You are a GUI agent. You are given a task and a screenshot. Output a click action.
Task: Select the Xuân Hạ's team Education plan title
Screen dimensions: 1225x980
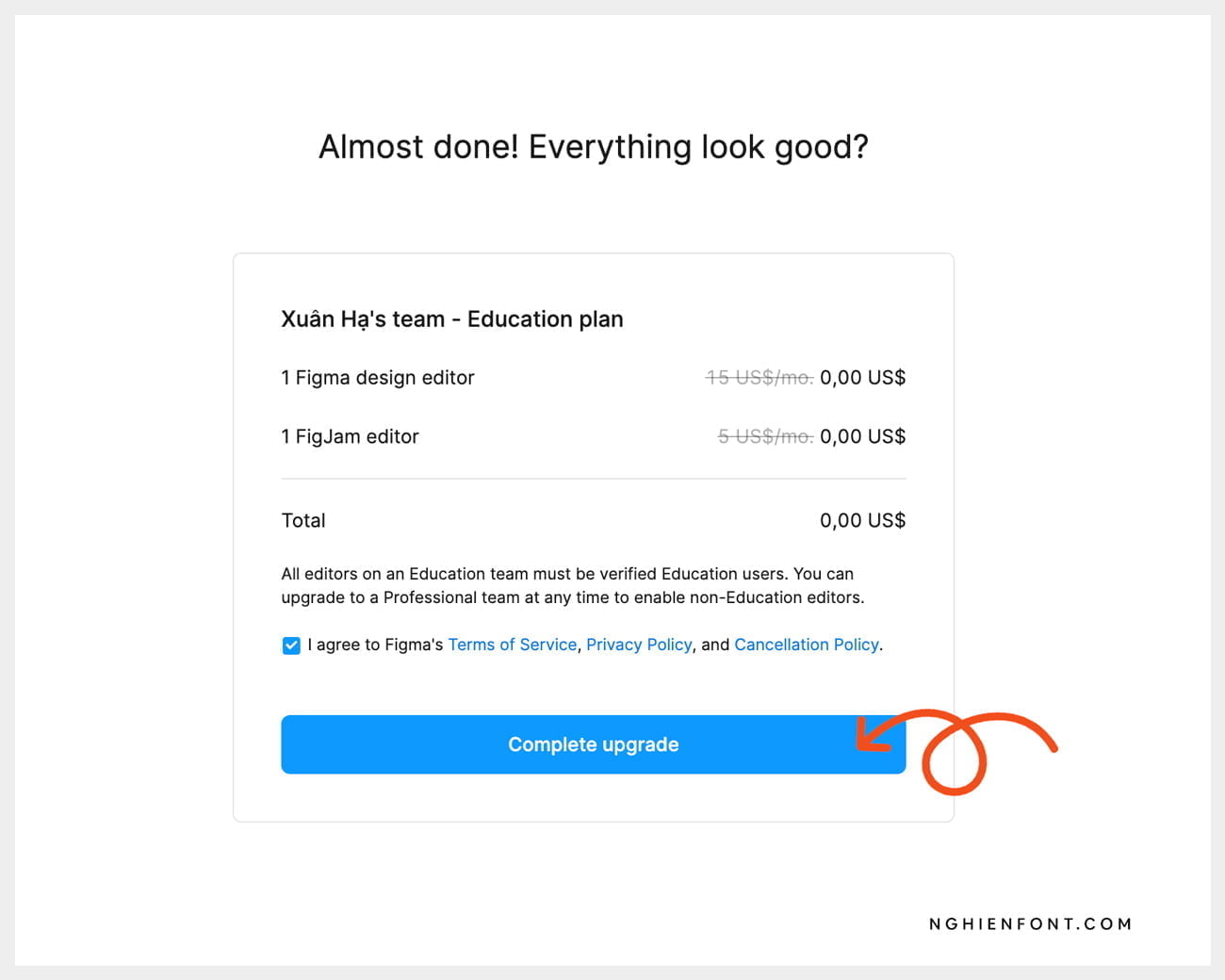coord(452,319)
